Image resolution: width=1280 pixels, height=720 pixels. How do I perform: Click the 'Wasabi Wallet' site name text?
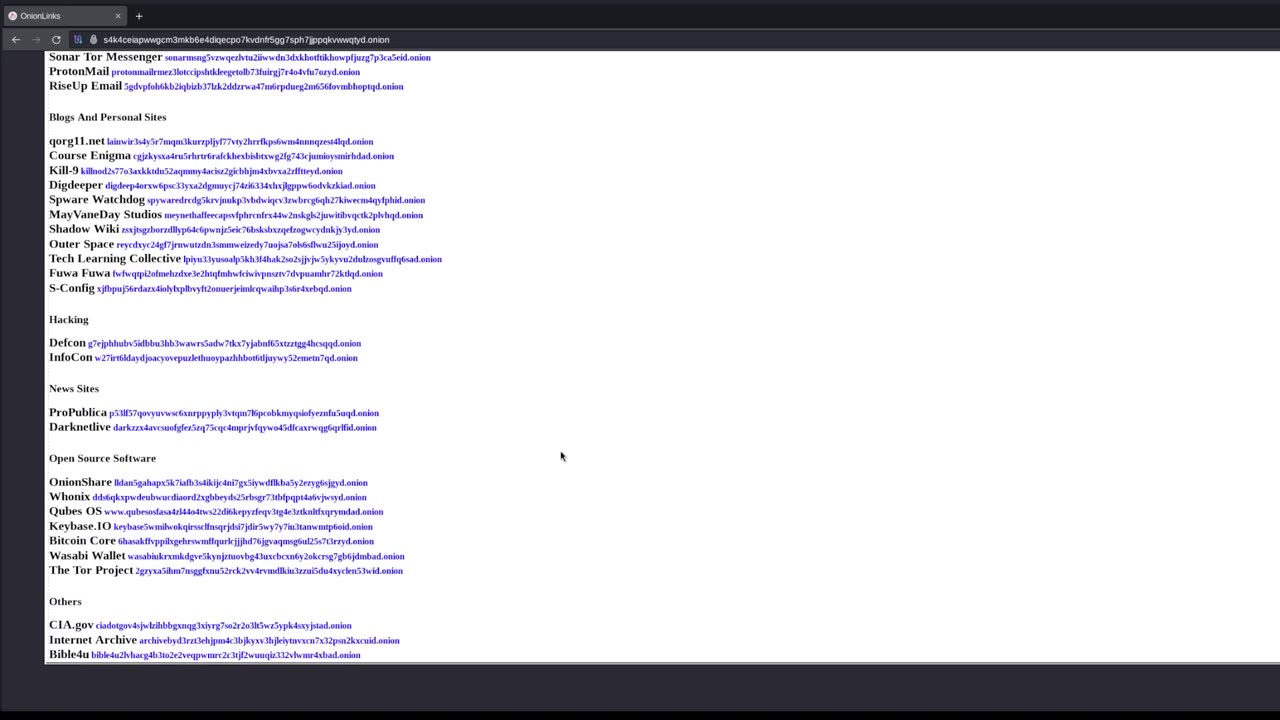tap(87, 556)
